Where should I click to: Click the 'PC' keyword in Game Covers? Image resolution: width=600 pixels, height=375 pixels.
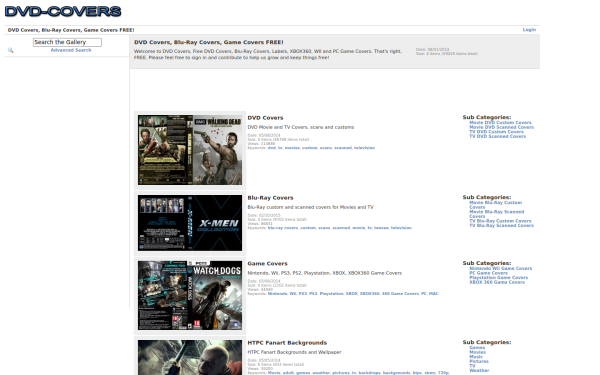click(424, 293)
